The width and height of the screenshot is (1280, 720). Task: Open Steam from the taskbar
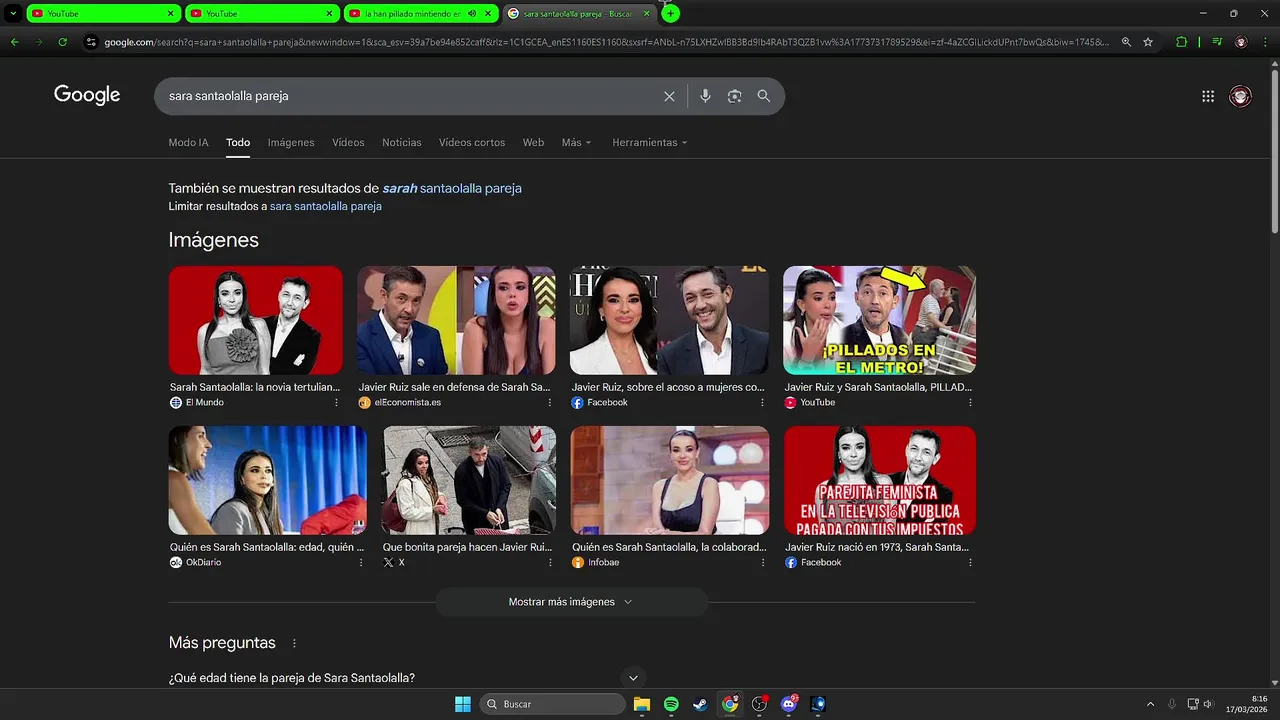coord(700,704)
